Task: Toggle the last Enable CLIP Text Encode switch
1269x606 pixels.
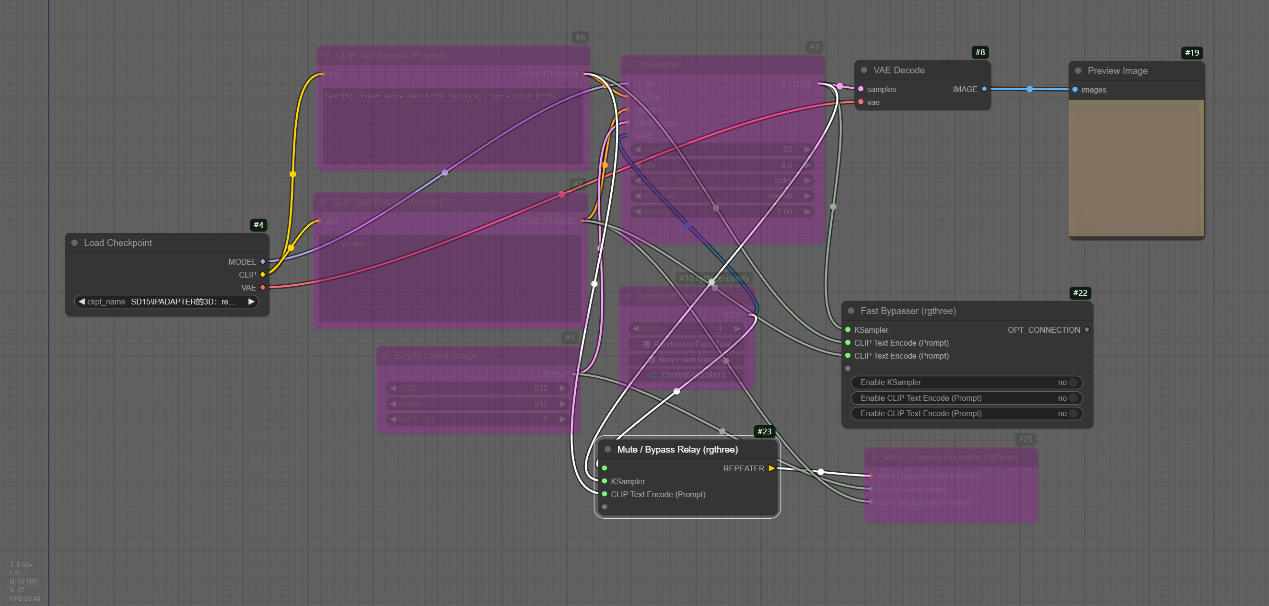Action: point(1073,413)
